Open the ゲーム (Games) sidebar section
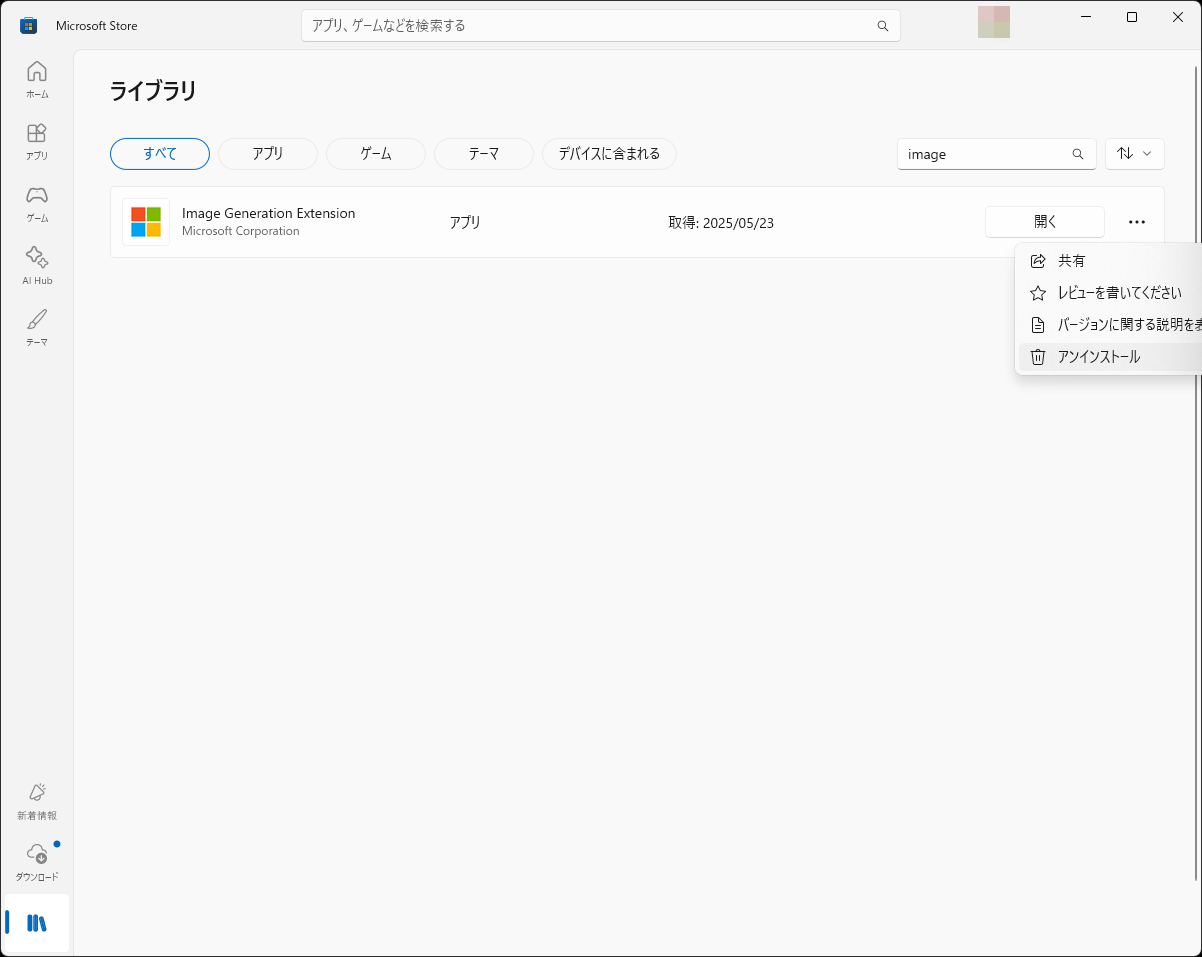Screen dimensions: 1202x957 (37, 204)
